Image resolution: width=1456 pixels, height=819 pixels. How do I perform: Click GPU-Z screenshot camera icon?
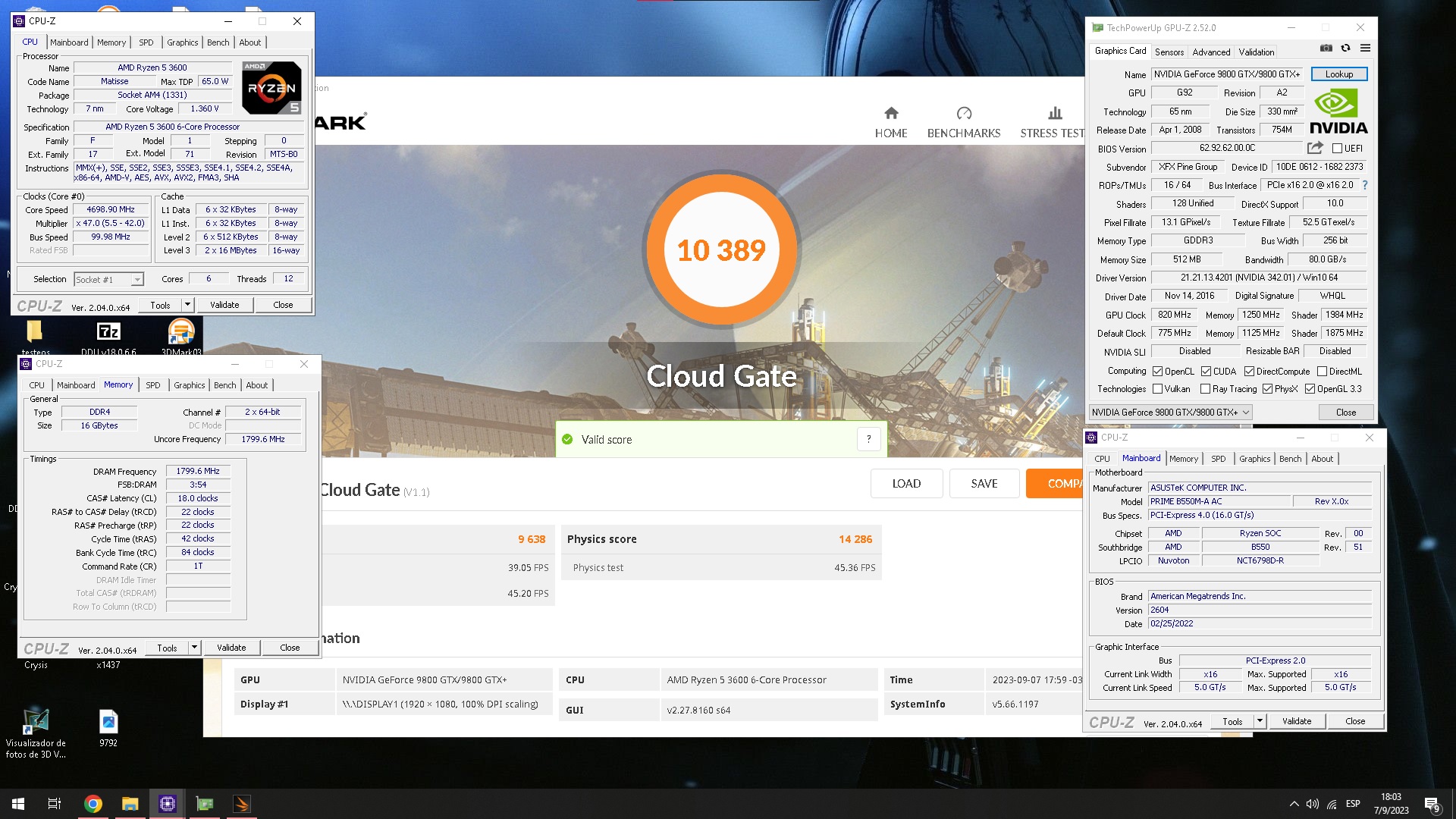tap(1326, 48)
